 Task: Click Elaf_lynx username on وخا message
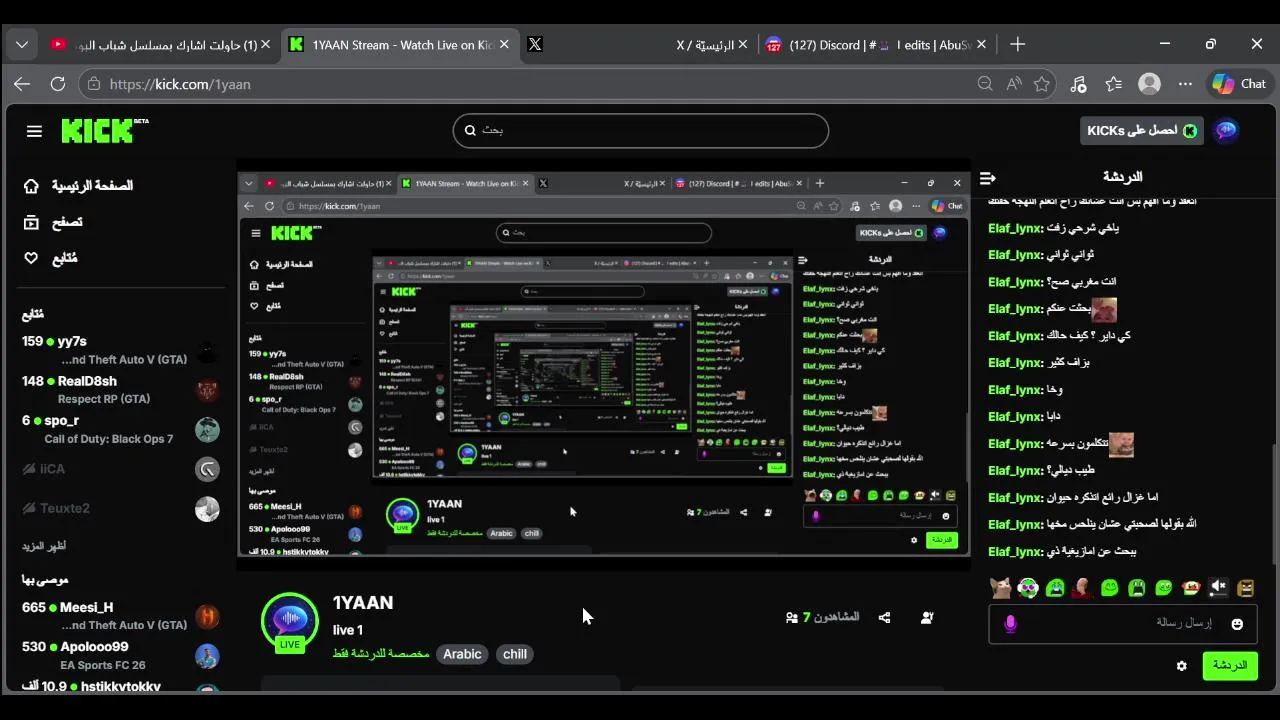click(x=1015, y=390)
